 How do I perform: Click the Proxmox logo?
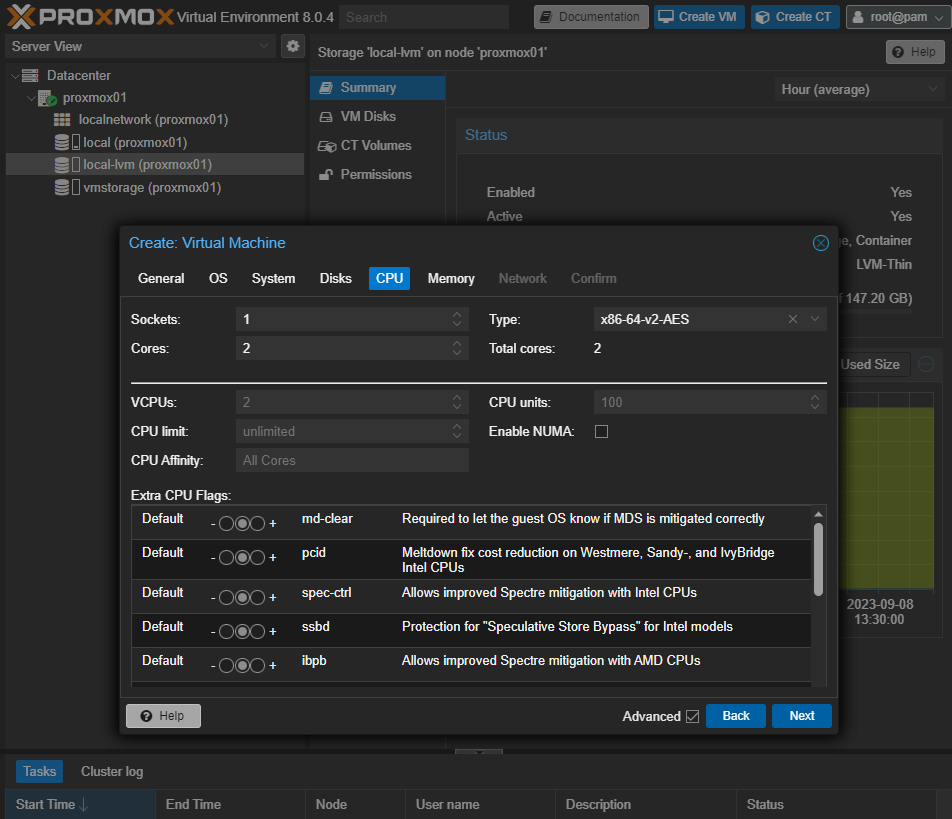[88, 17]
